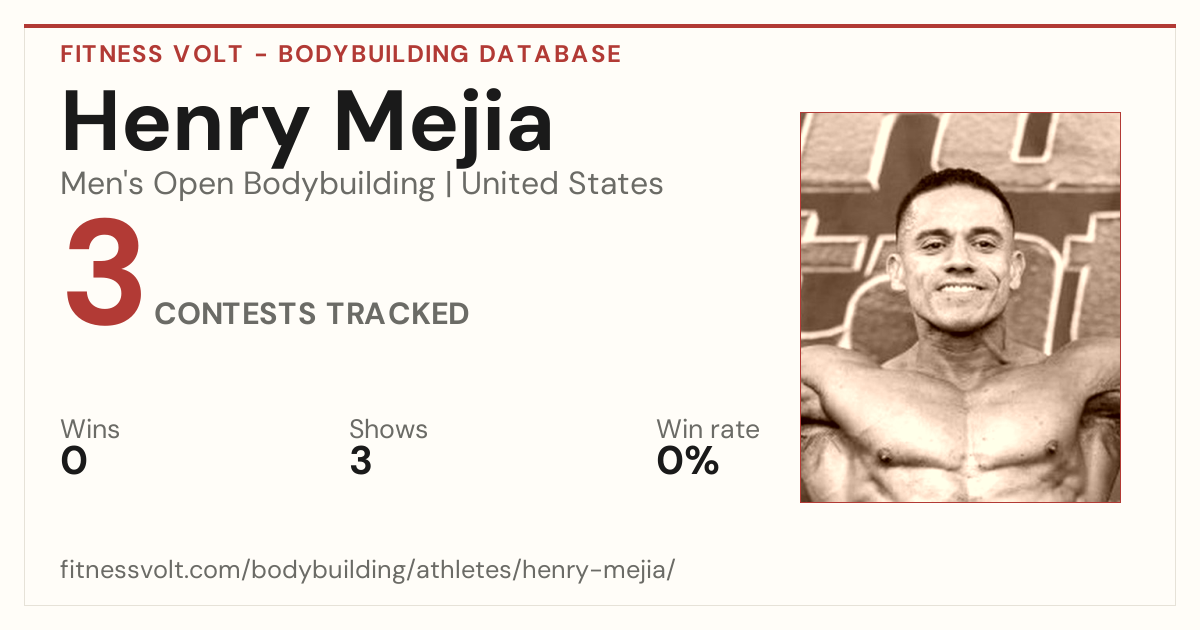The width and height of the screenshot is (1200, 630).
Task: Click the red top border line
Action: click(600, 26)
